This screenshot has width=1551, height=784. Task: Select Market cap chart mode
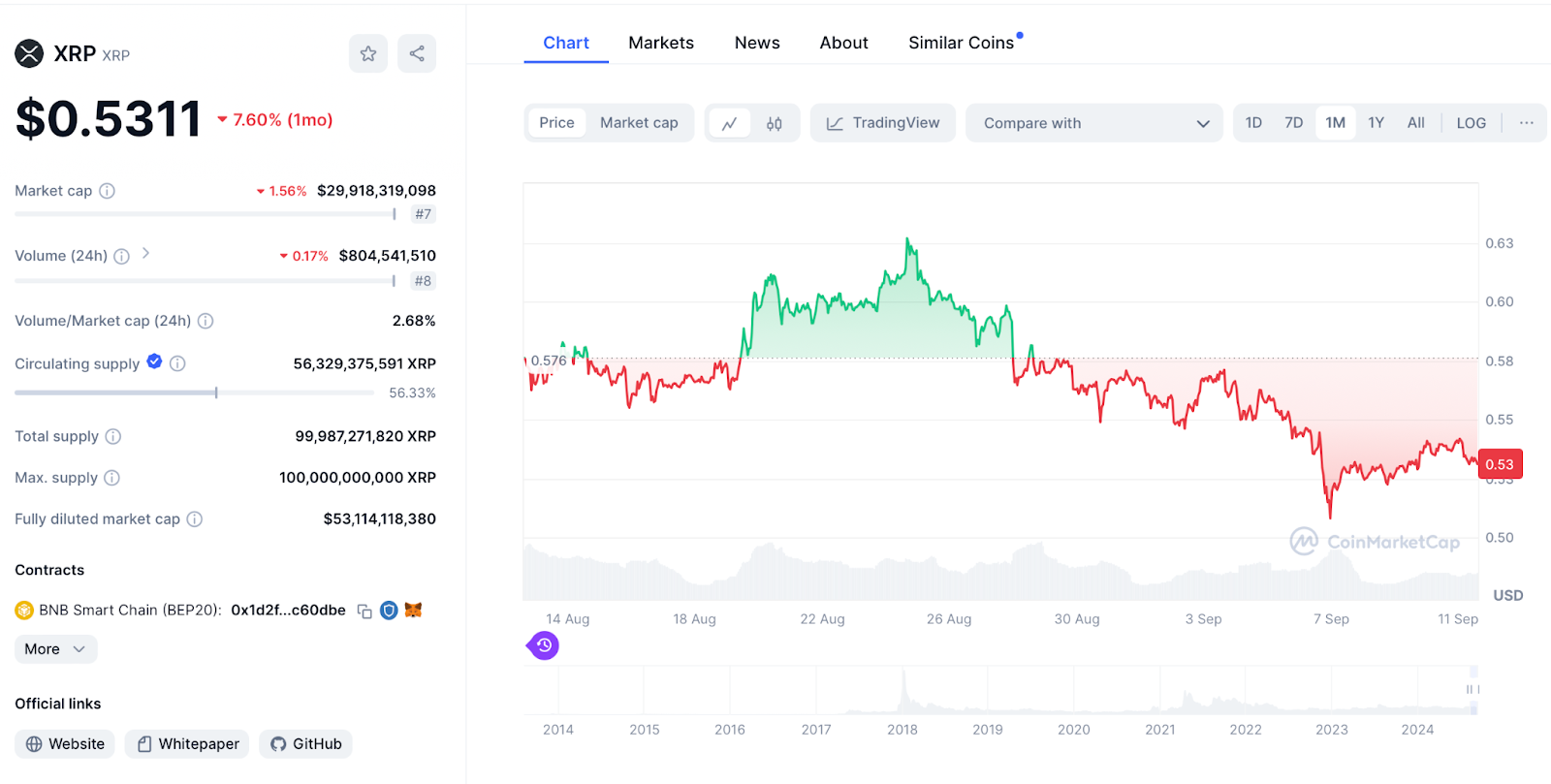pos(639,123)
